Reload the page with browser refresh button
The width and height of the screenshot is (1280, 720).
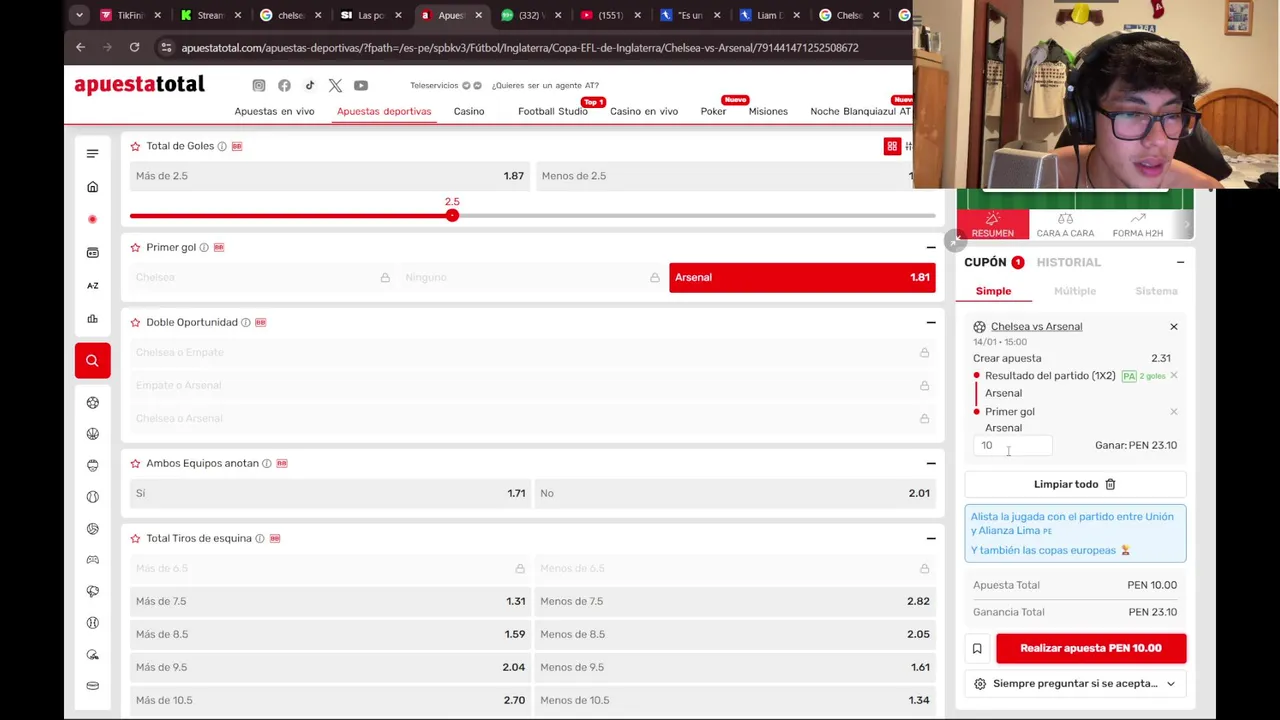pyautogui.click(x=134, y=47)
